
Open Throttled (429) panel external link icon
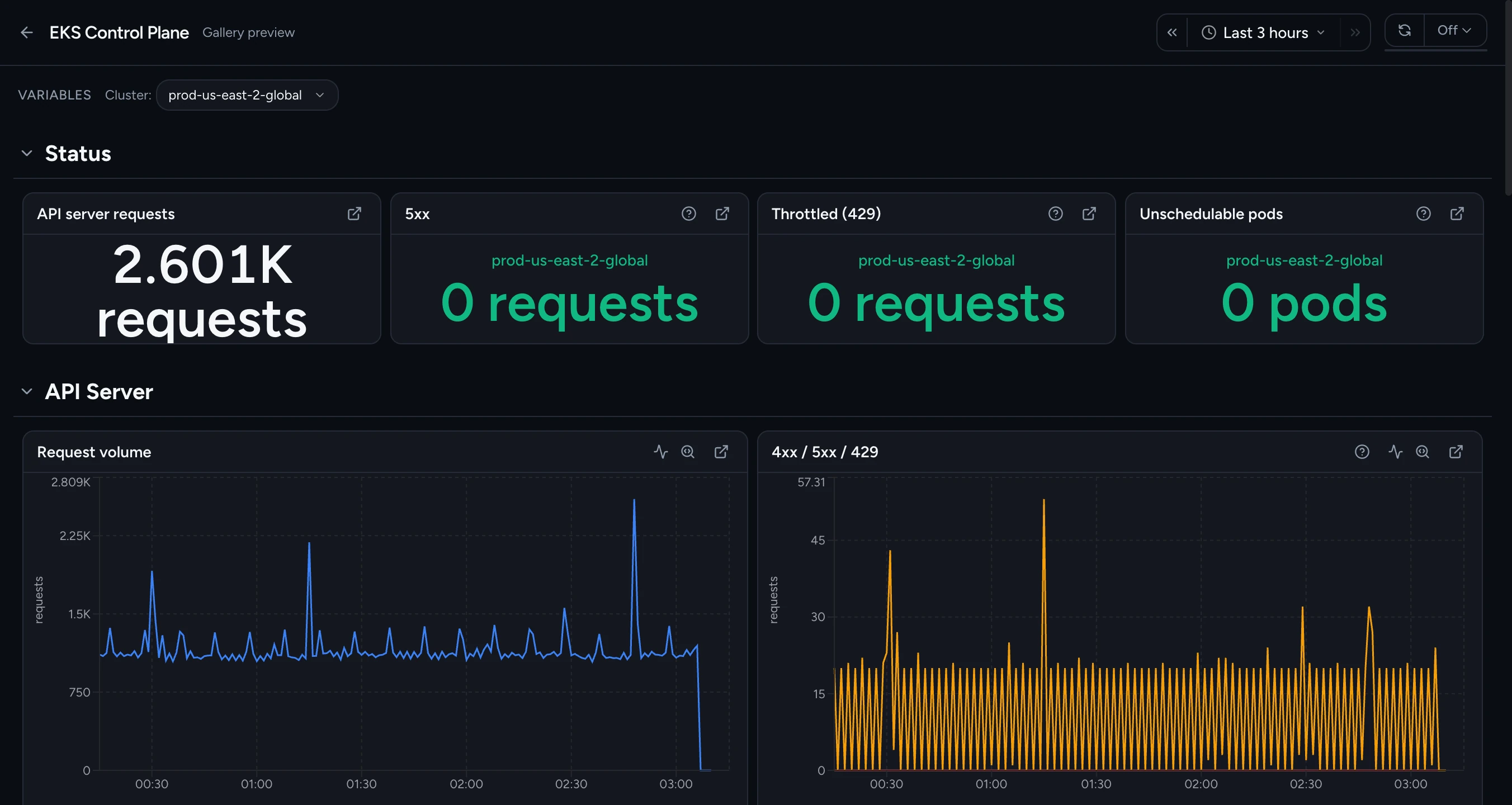tap(1089, 214)
